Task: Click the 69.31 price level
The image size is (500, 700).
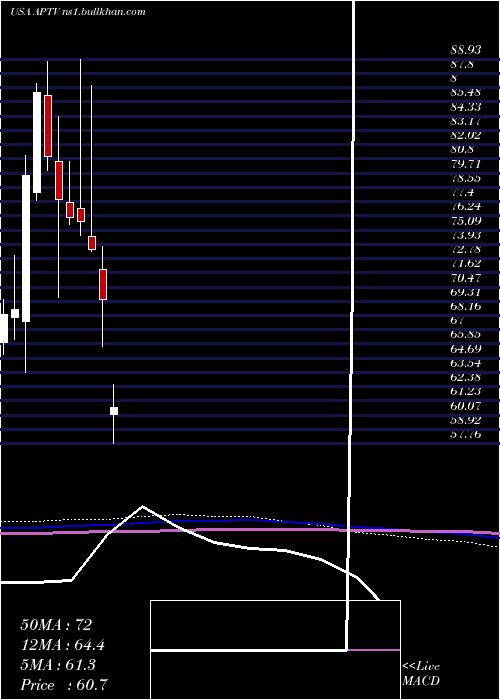Action: tap(465, 292)
